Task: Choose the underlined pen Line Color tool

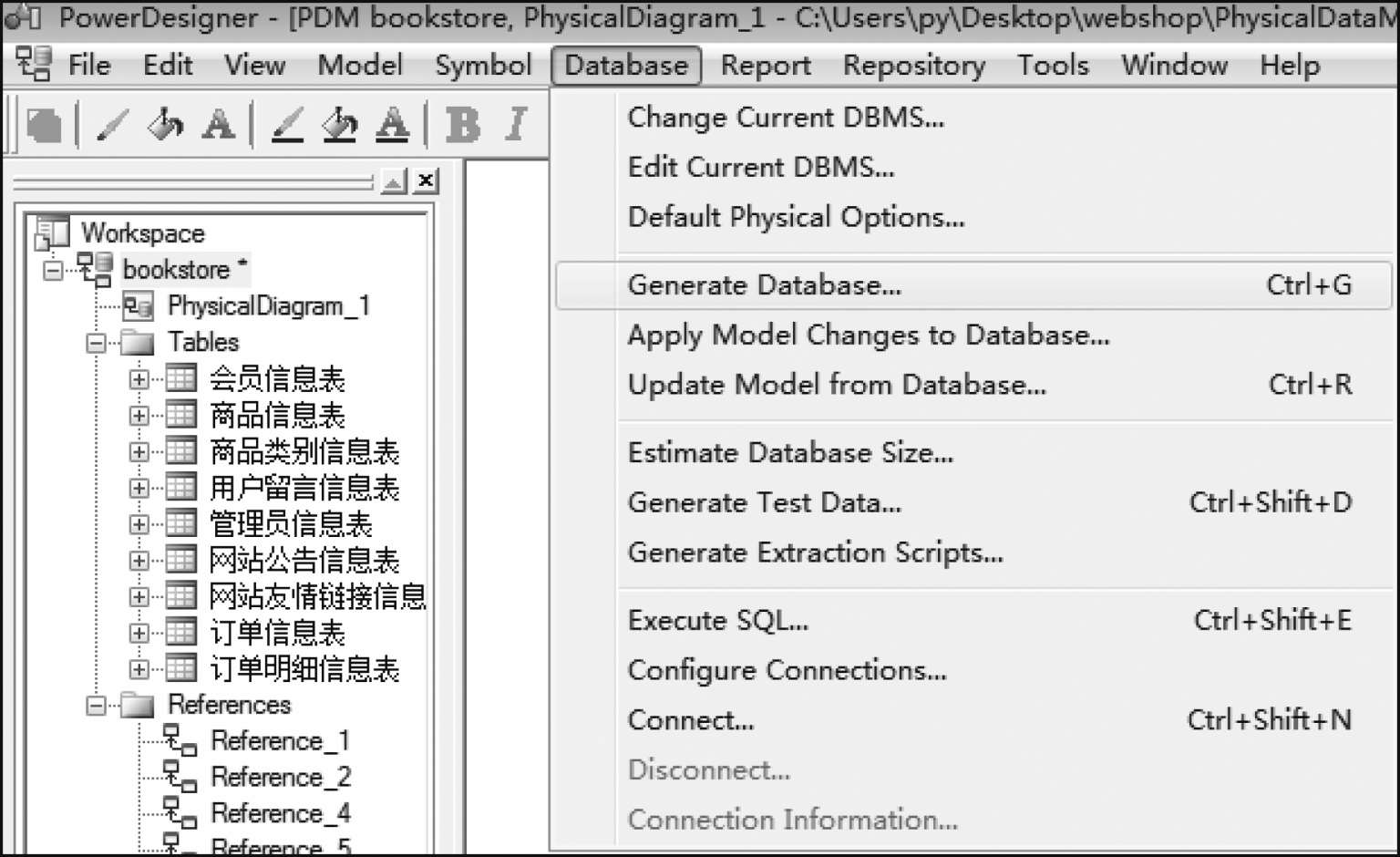Action: (288, 124)
